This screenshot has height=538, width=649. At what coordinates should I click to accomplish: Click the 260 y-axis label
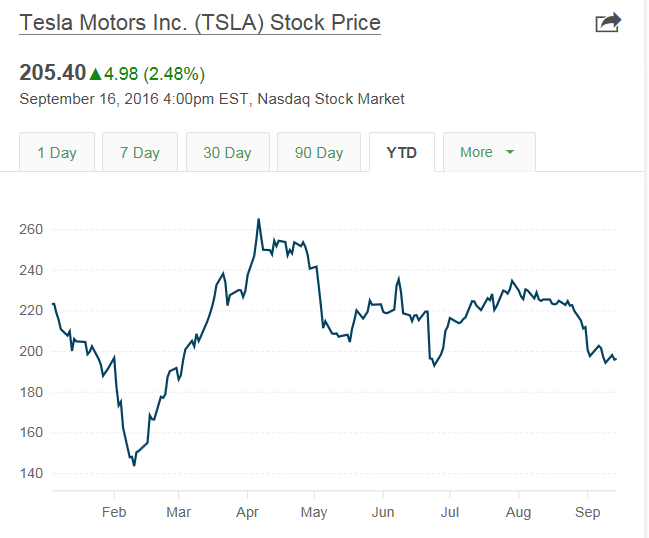(31, 229)
